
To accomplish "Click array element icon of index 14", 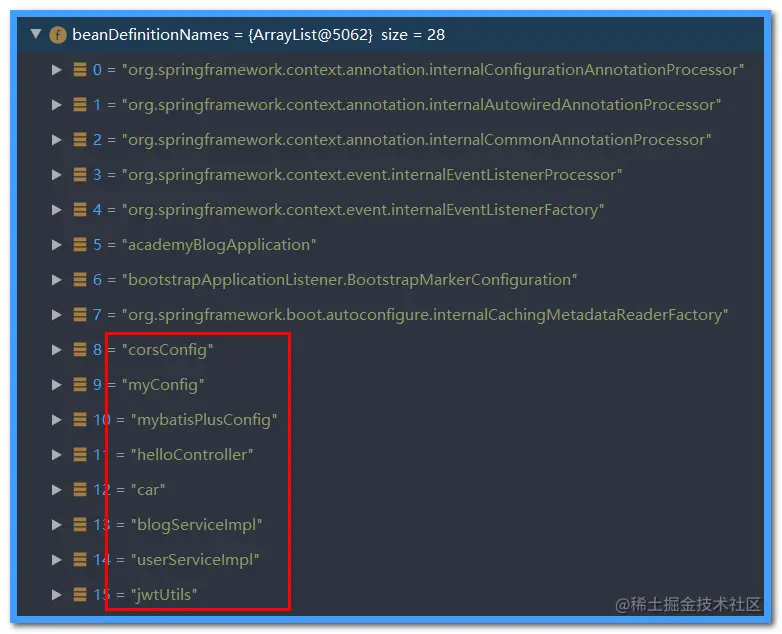I will pos(80,559).
